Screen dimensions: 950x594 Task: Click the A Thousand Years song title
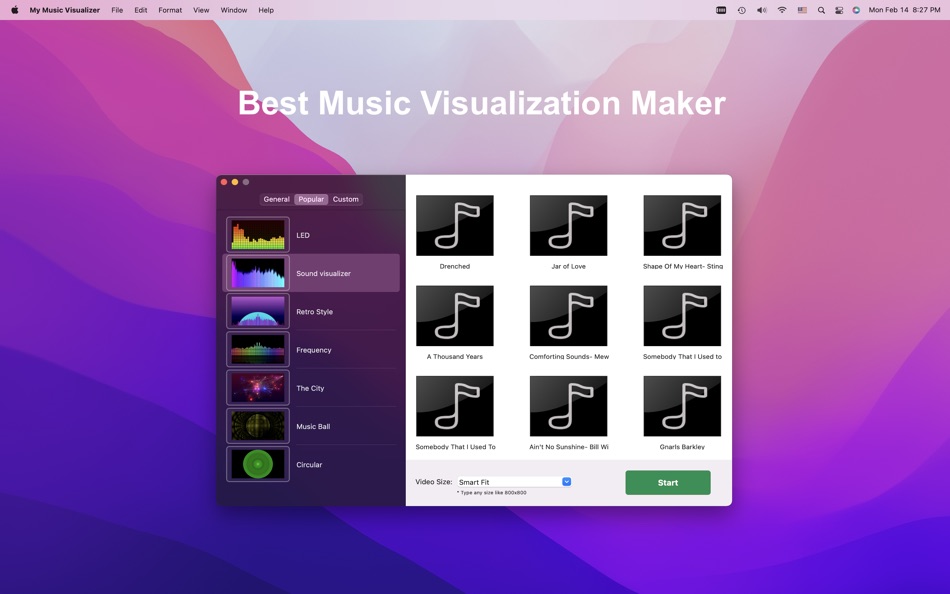(454, 356)
